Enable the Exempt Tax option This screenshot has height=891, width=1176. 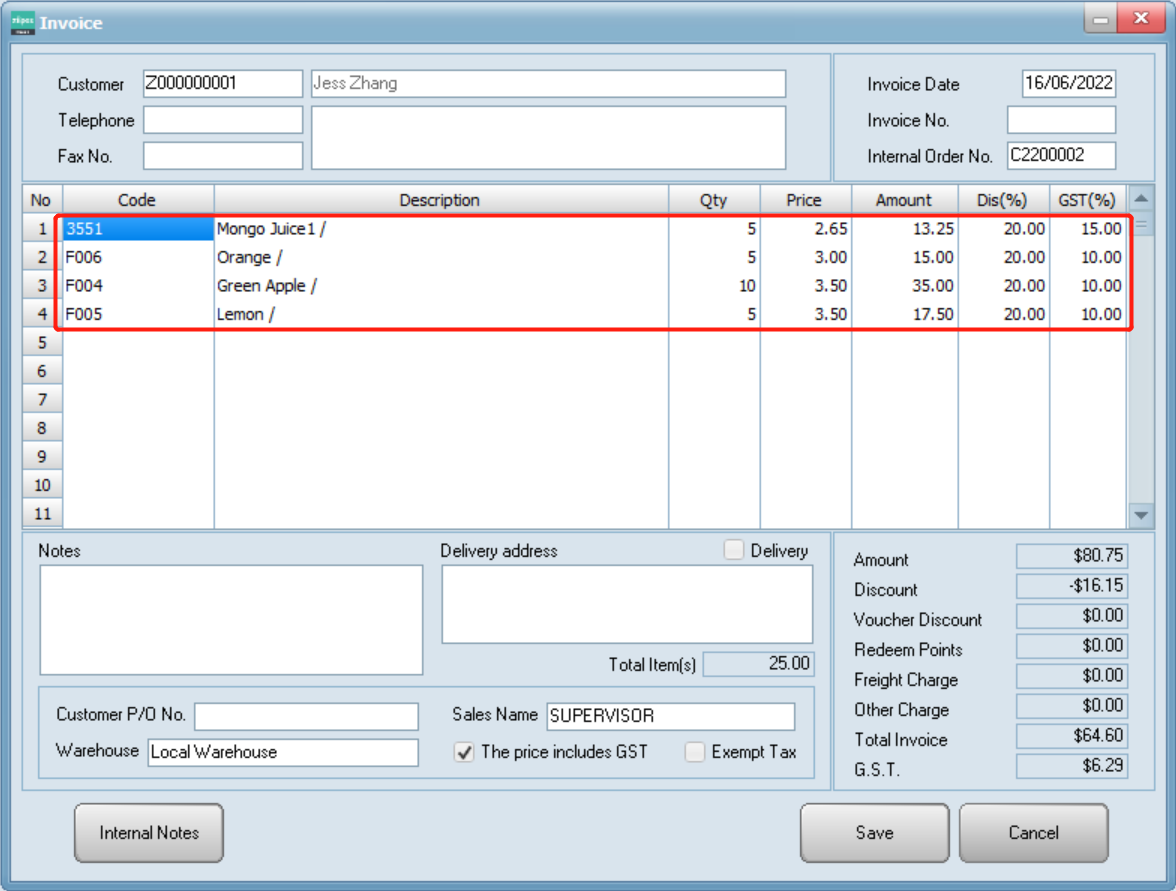695,752
